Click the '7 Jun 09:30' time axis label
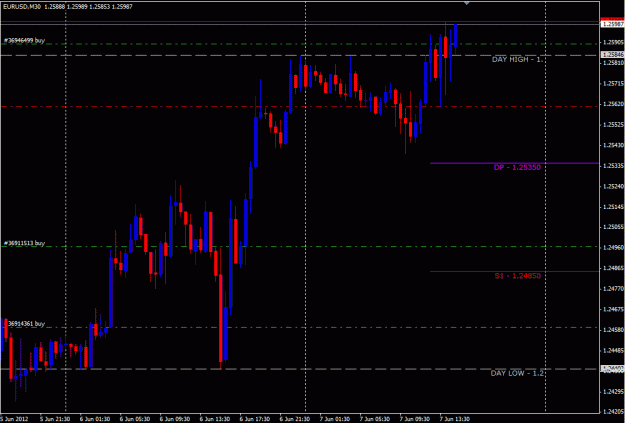Screen dimensions: 625x423 (x=414, y=419)
